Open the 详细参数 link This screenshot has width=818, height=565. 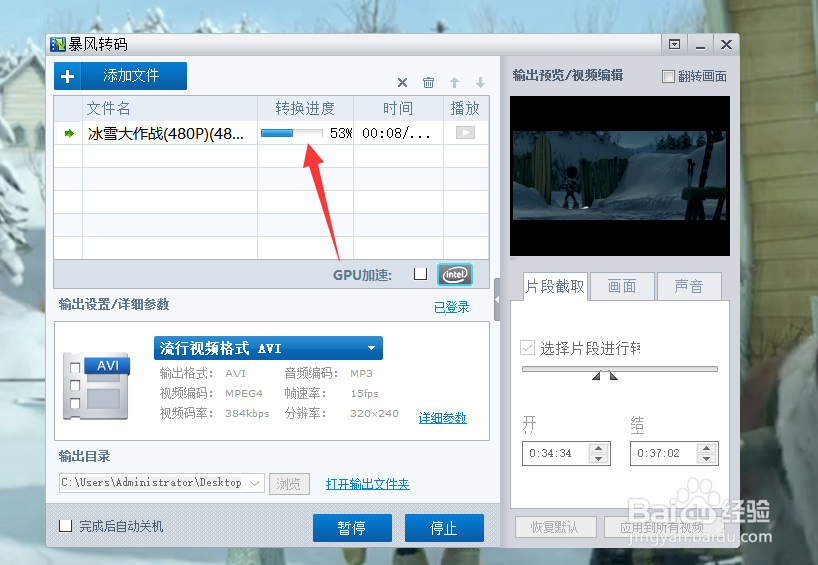point(442,418)
